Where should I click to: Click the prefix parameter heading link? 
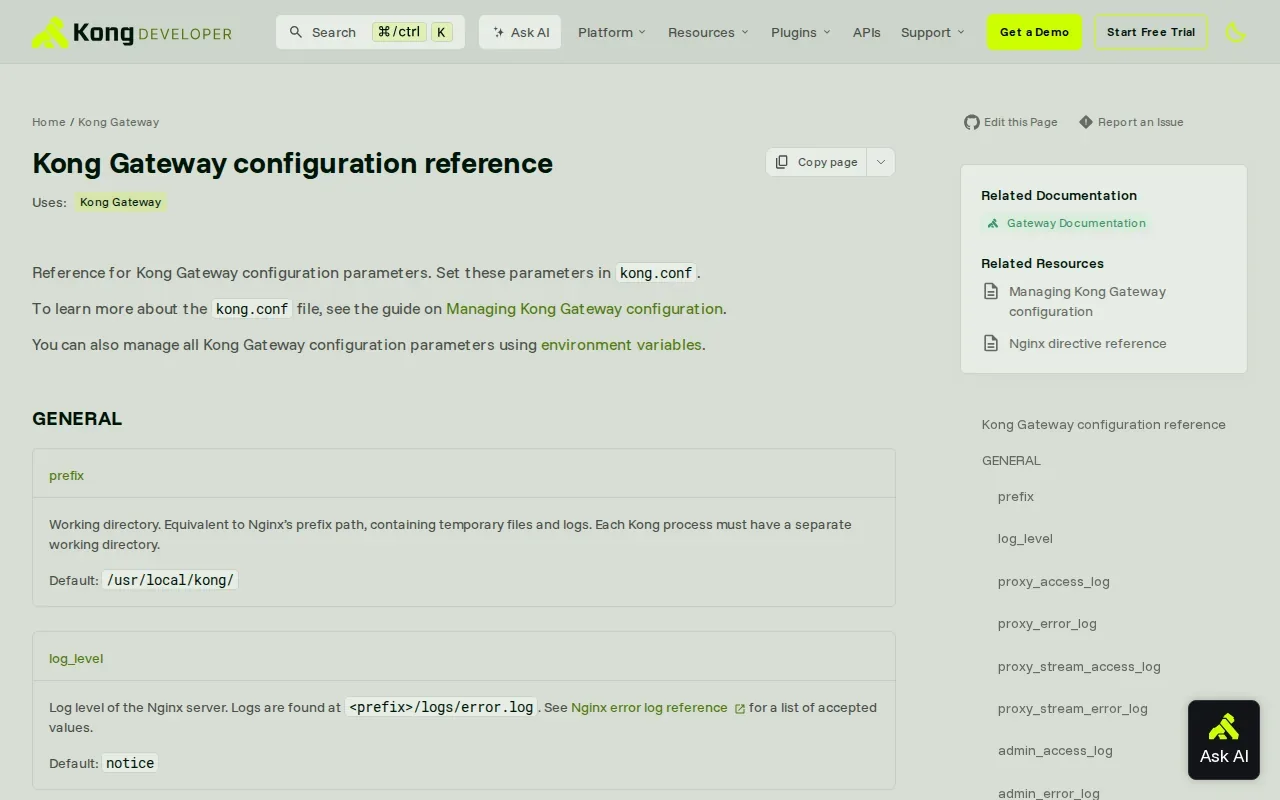[x=66, y=475]
